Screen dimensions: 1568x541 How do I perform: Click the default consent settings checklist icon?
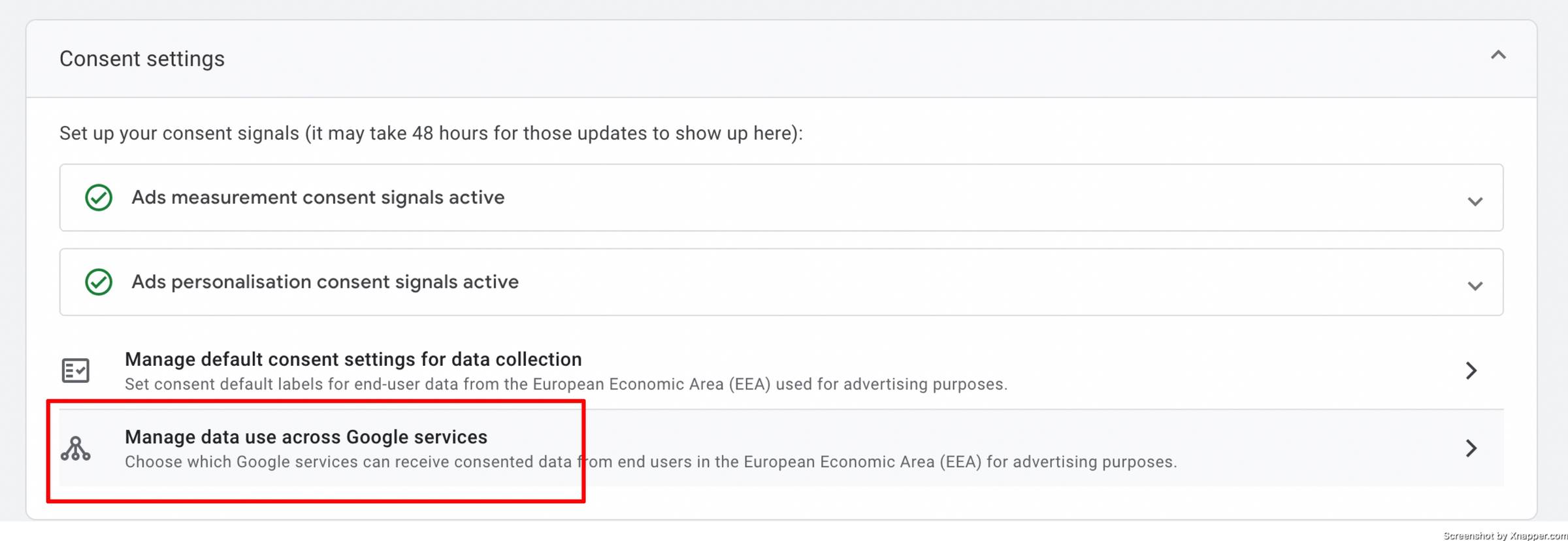click(76, 370)
